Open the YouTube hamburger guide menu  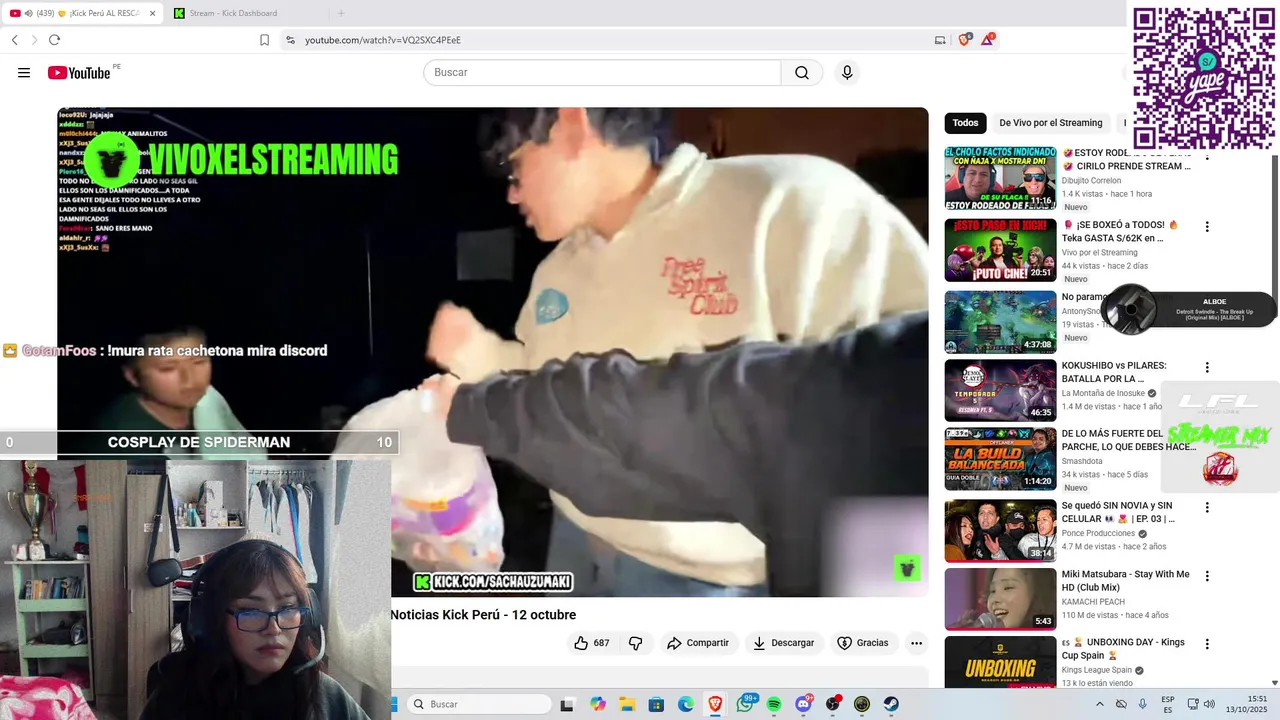point(24,73)
